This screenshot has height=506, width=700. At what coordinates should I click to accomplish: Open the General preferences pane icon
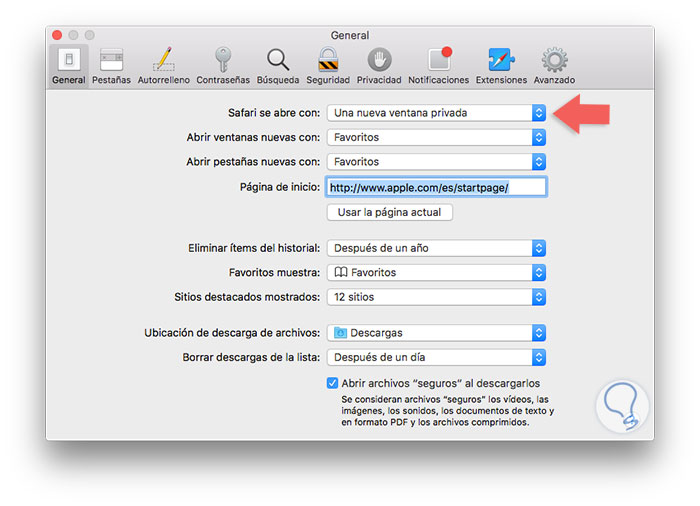(x=69, y=59)
